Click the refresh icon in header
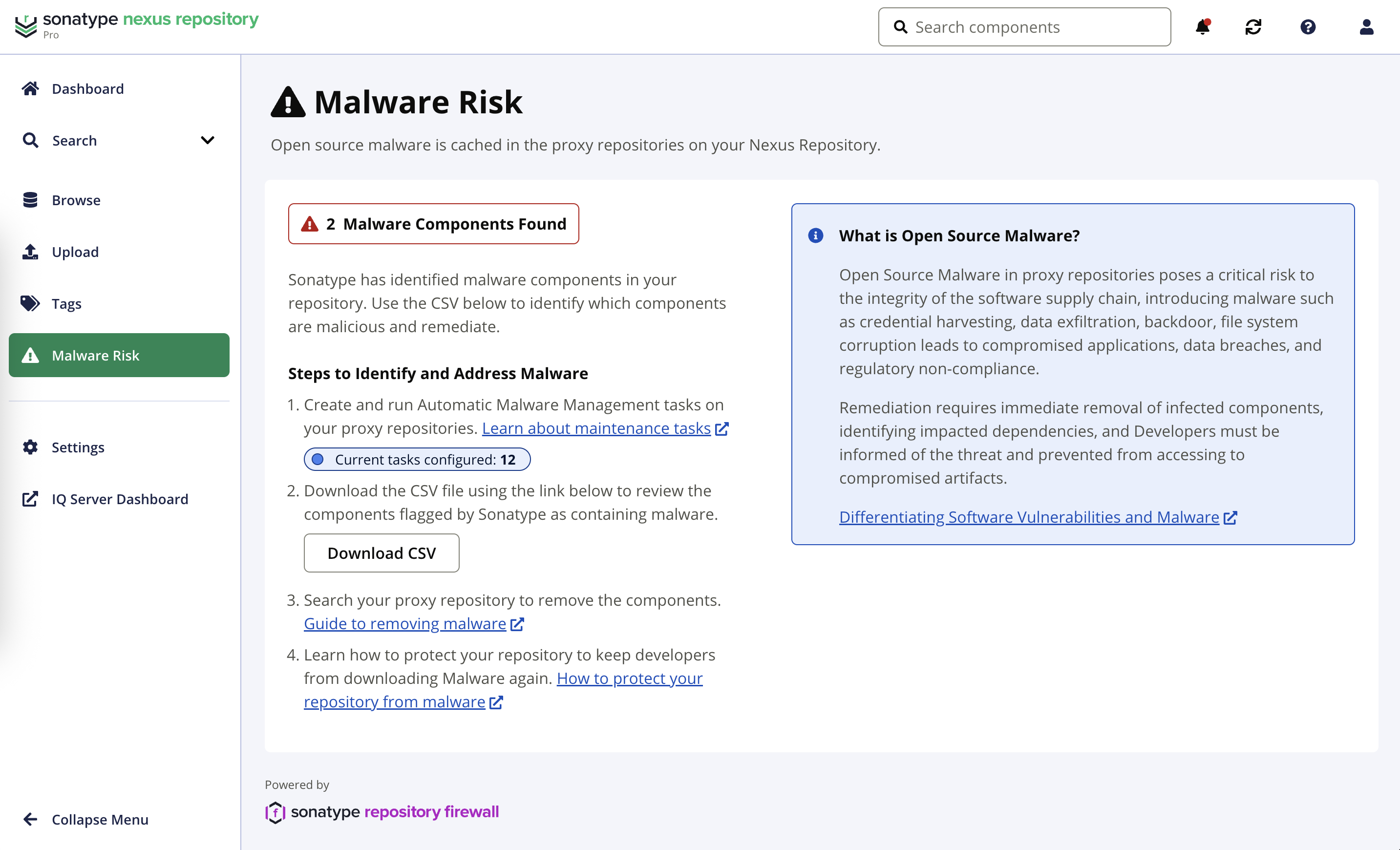The height and width of the screenshot is (850, 1400). point(1253,27)
